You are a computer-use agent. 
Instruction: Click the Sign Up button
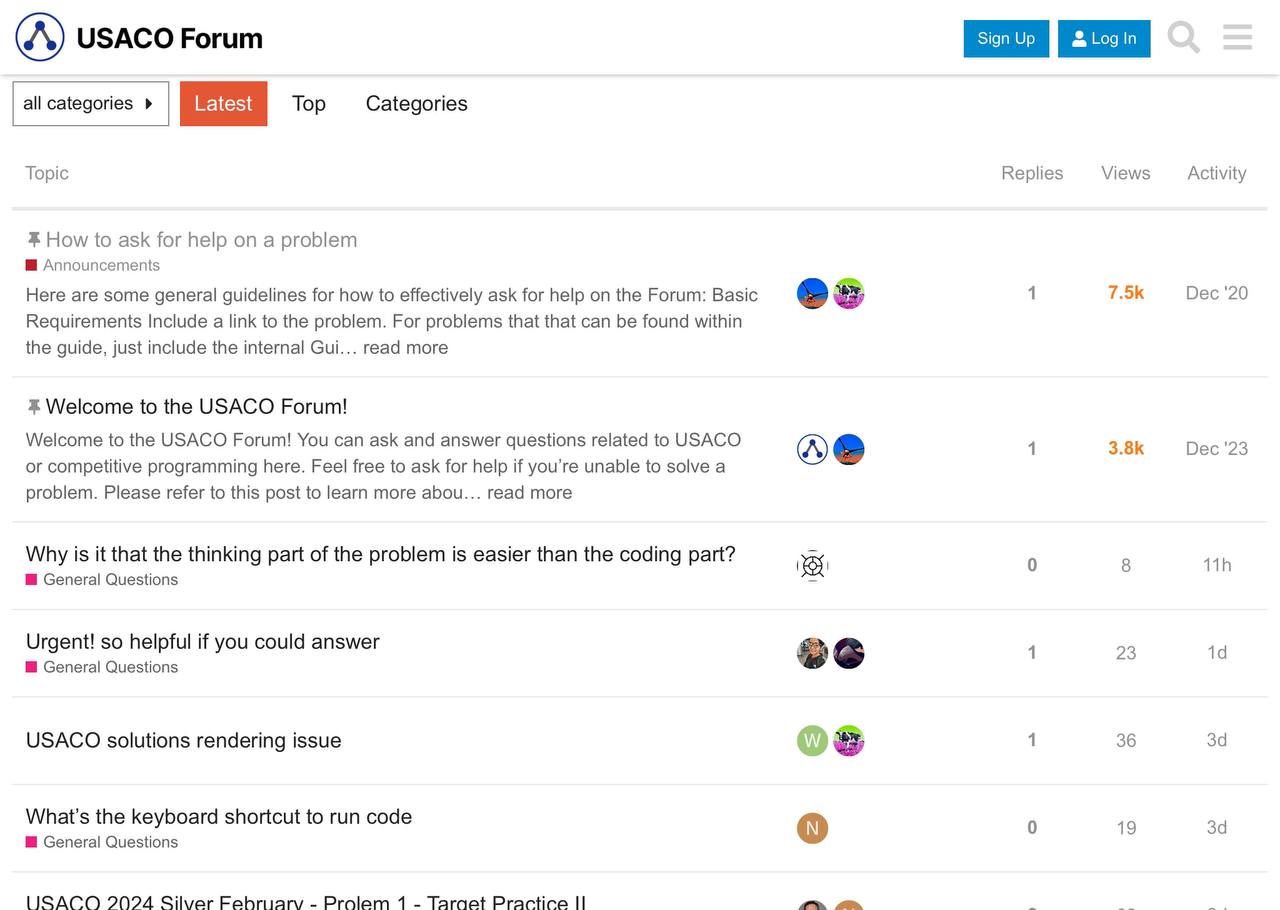coord(1006,39)
